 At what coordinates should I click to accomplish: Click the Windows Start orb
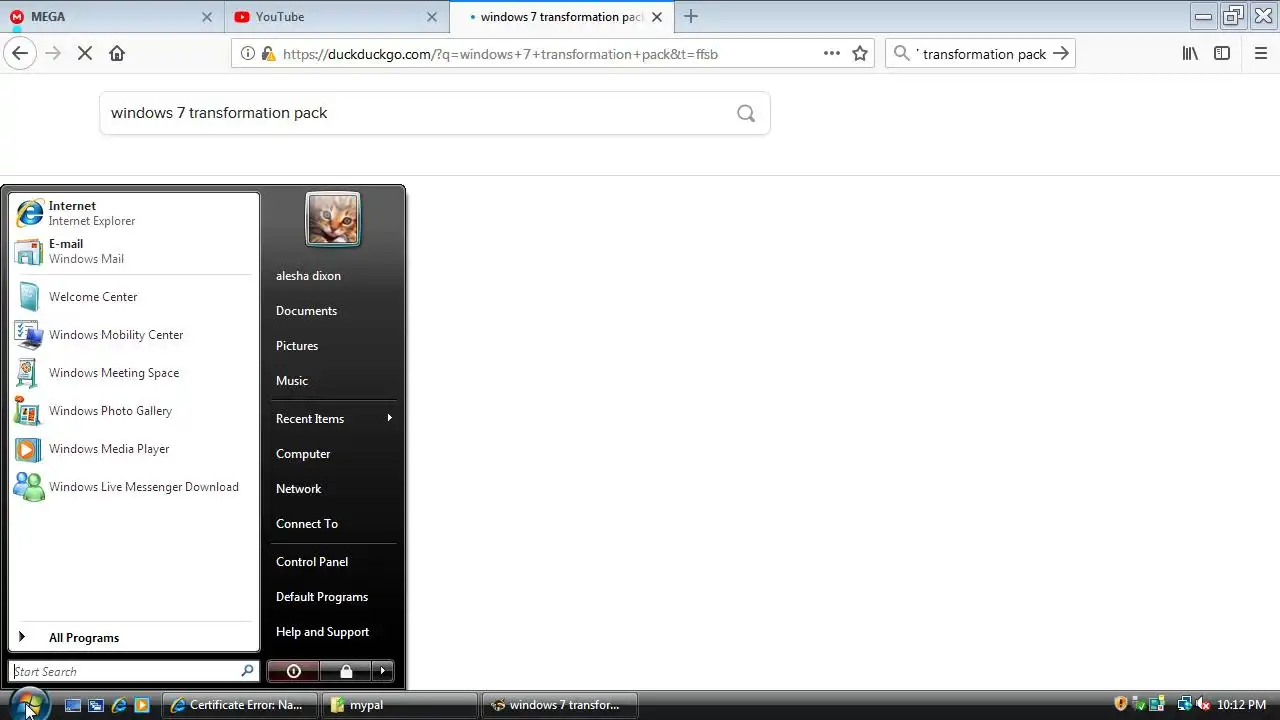[28, 704]
